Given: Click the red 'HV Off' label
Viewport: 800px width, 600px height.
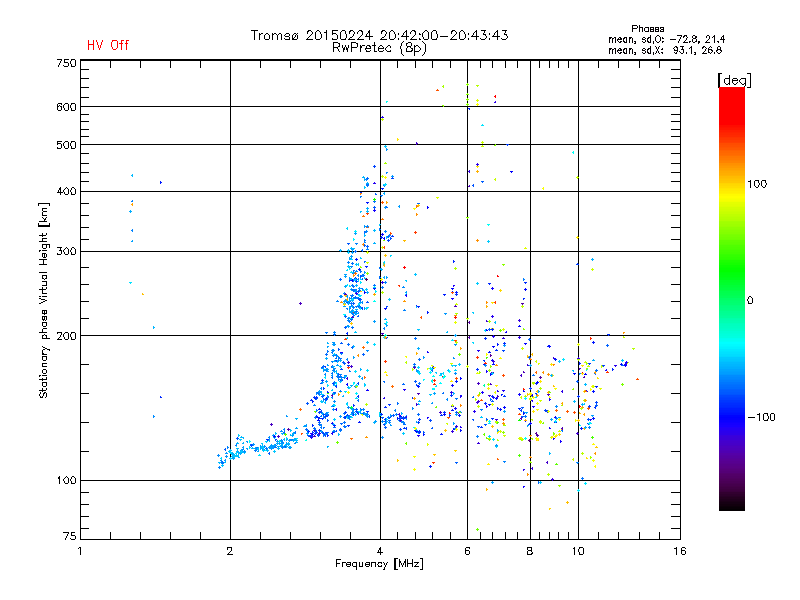Looking at the screenshot, I should click(108, 45).
